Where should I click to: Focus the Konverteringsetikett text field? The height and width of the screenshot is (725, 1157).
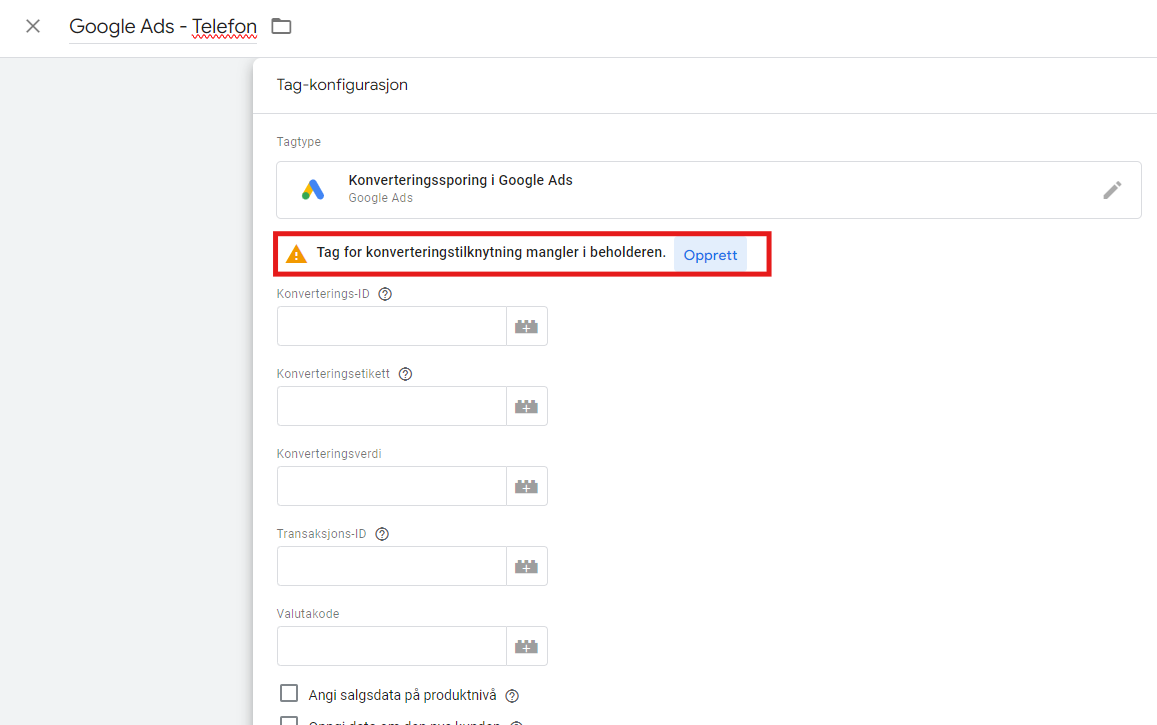click(392, 406)
